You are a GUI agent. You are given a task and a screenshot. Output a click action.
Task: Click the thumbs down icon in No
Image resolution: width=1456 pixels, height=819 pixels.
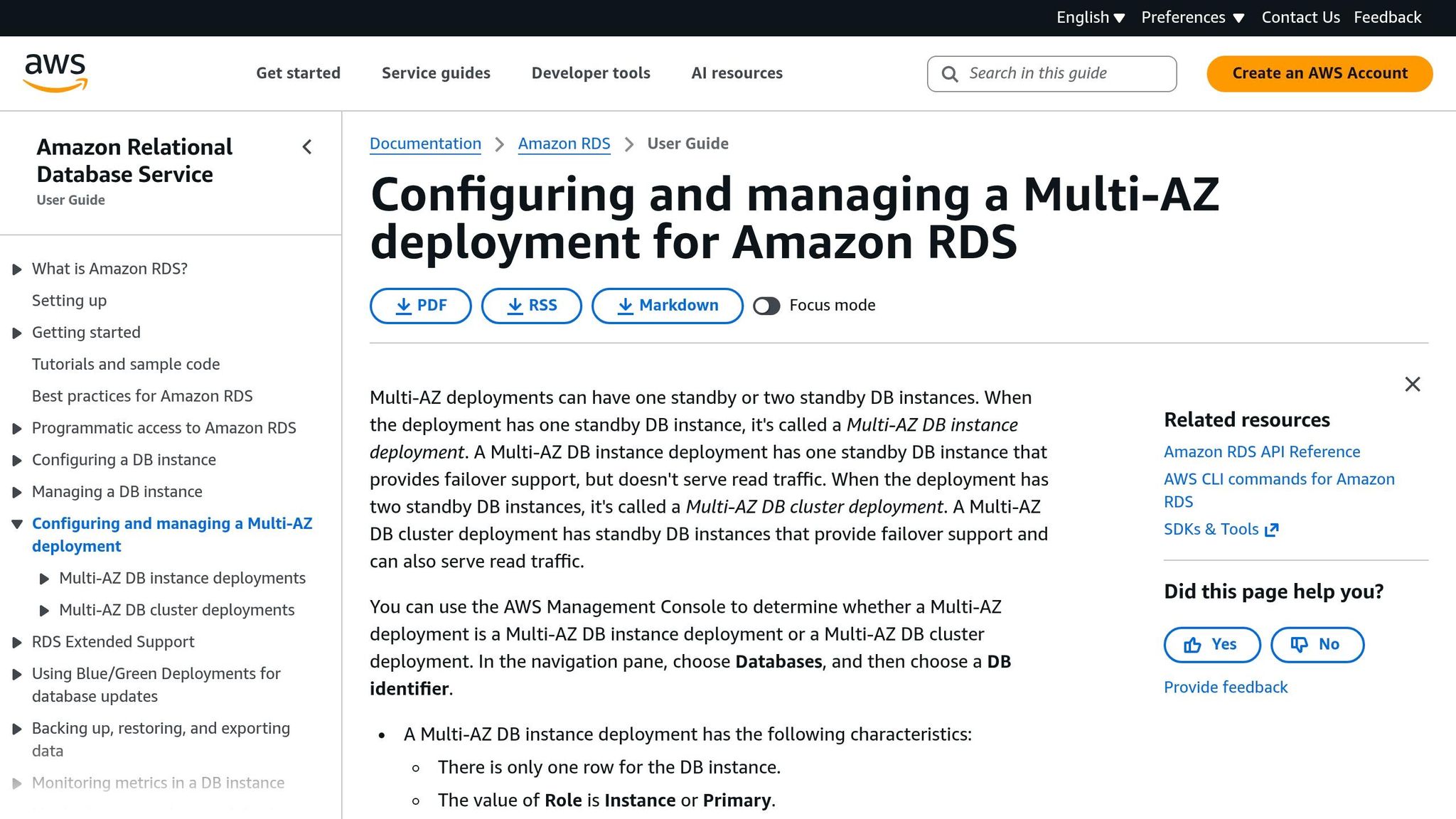click(x=1299, y=645)
